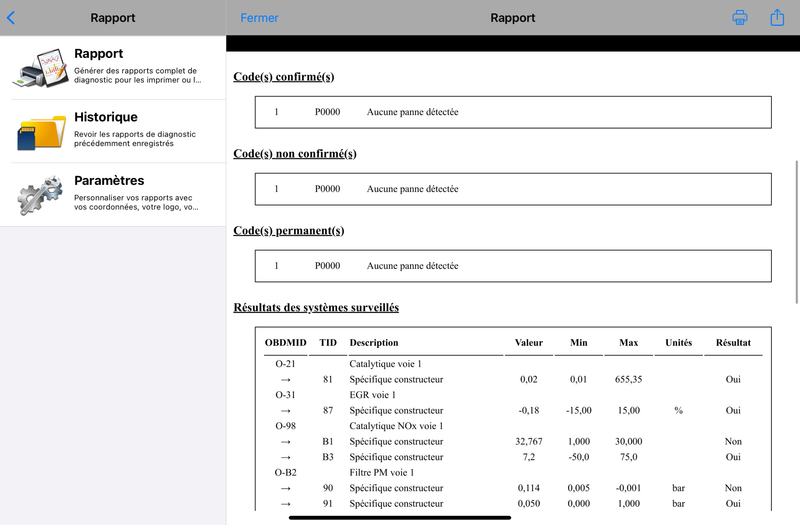Click the Description column header
Image resolution: width=800 pixels, height=525 pixels.
click(x=374, y=343)
